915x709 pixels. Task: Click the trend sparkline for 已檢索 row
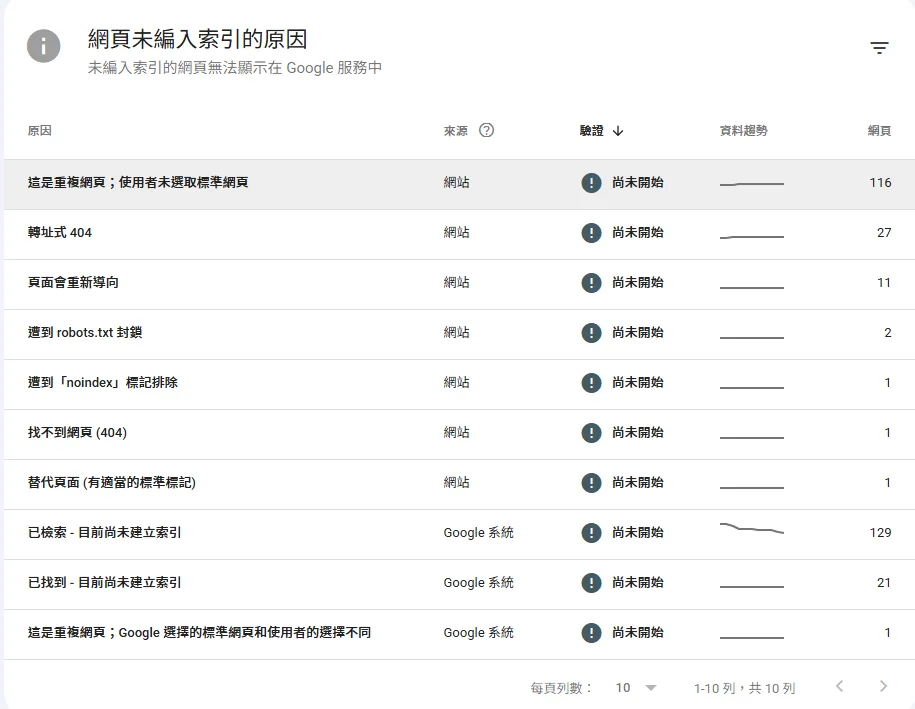click(x=752, y=528)
